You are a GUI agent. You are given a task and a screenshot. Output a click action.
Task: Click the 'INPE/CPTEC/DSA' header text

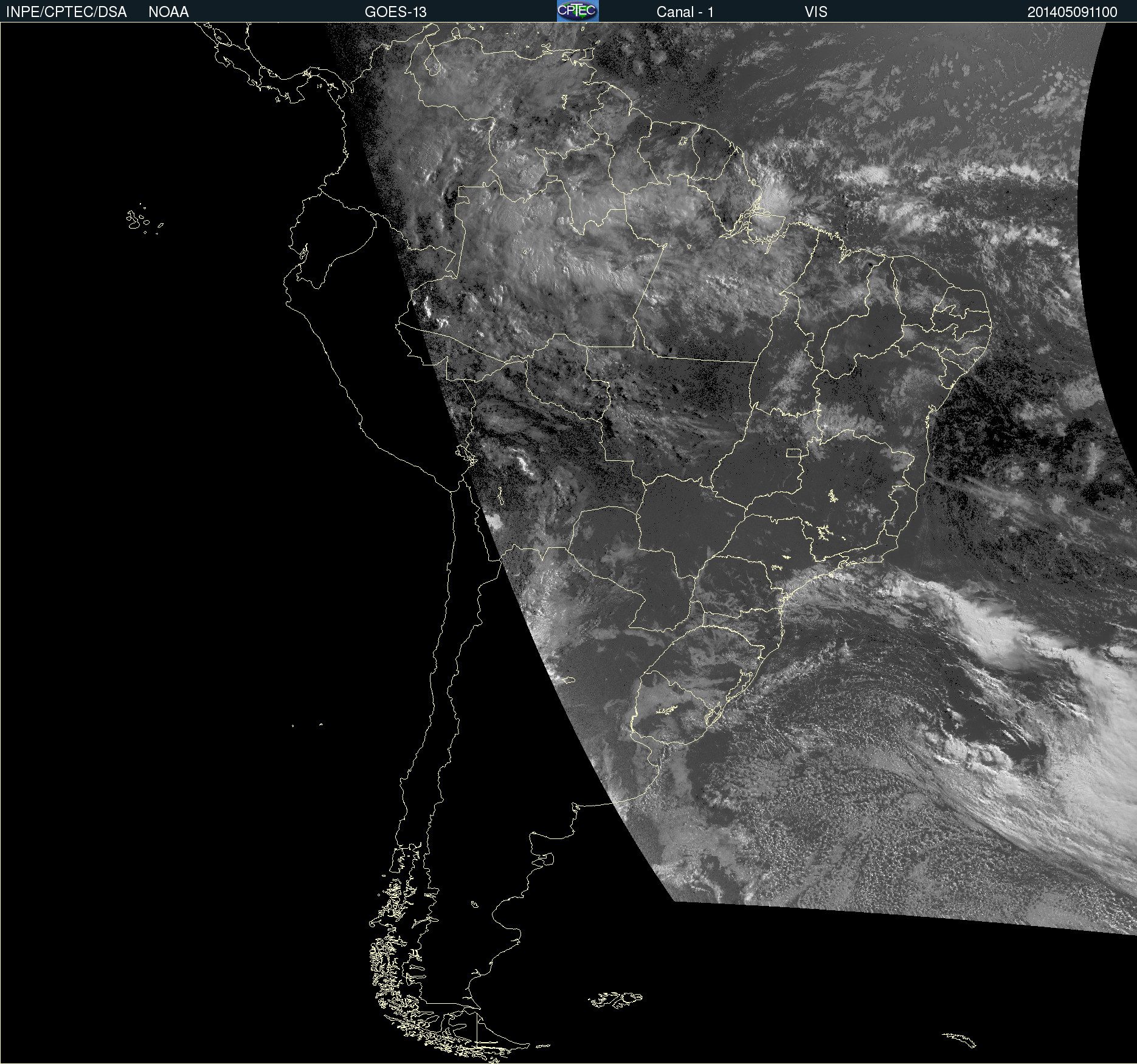66,12
